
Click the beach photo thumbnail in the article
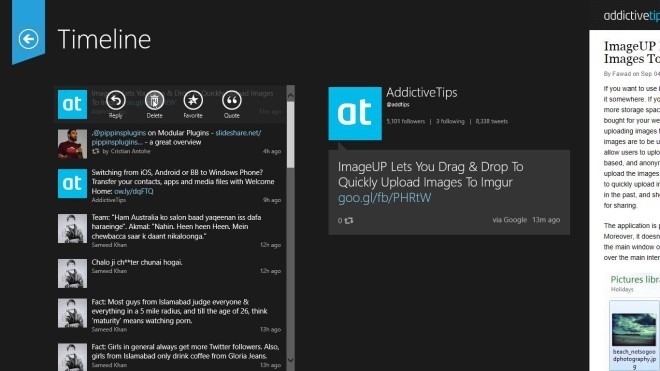click(x=633, y=329)
